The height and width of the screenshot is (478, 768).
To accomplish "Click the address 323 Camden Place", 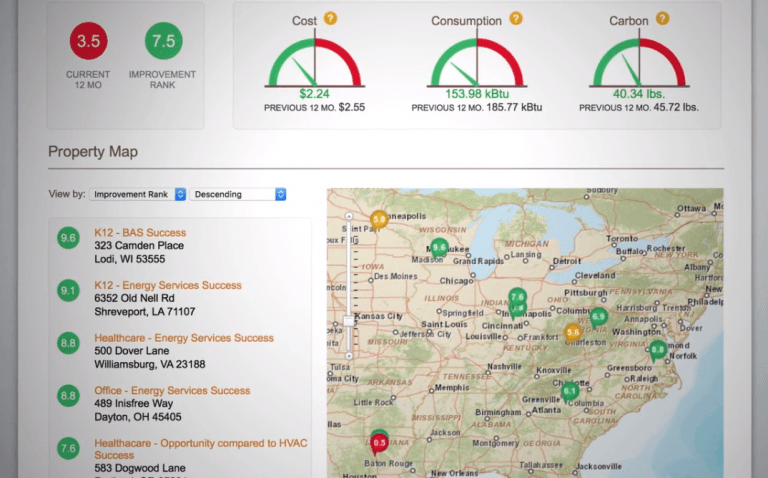I will (x=139, y=245).
